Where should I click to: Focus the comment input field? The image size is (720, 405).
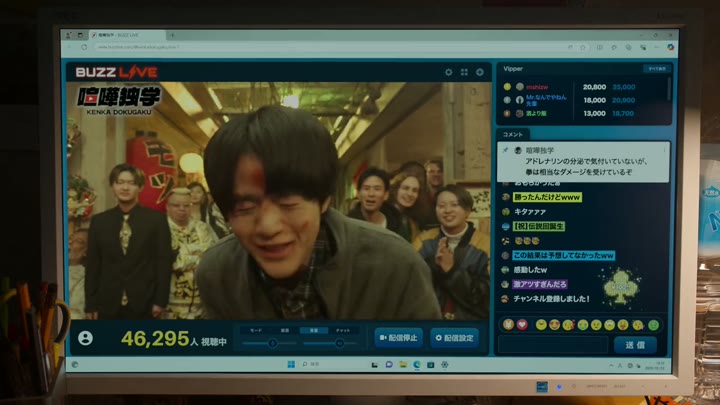pyautogui.click(x=553, y=345)
